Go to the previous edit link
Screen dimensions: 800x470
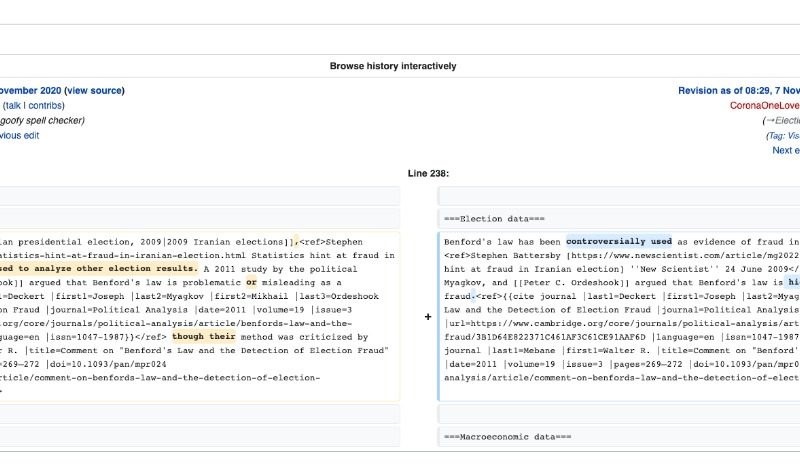(20, 135)
